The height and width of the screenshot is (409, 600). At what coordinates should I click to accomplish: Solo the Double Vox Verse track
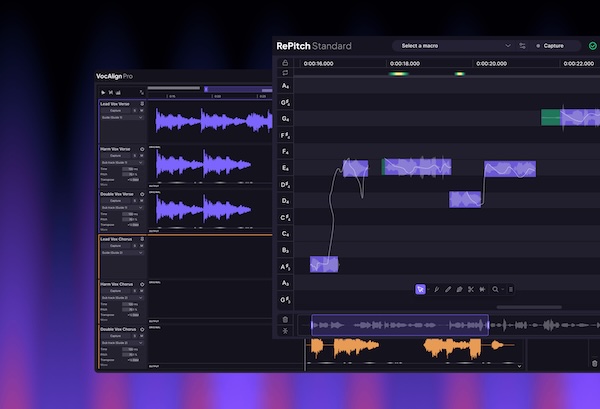point(135,200)
